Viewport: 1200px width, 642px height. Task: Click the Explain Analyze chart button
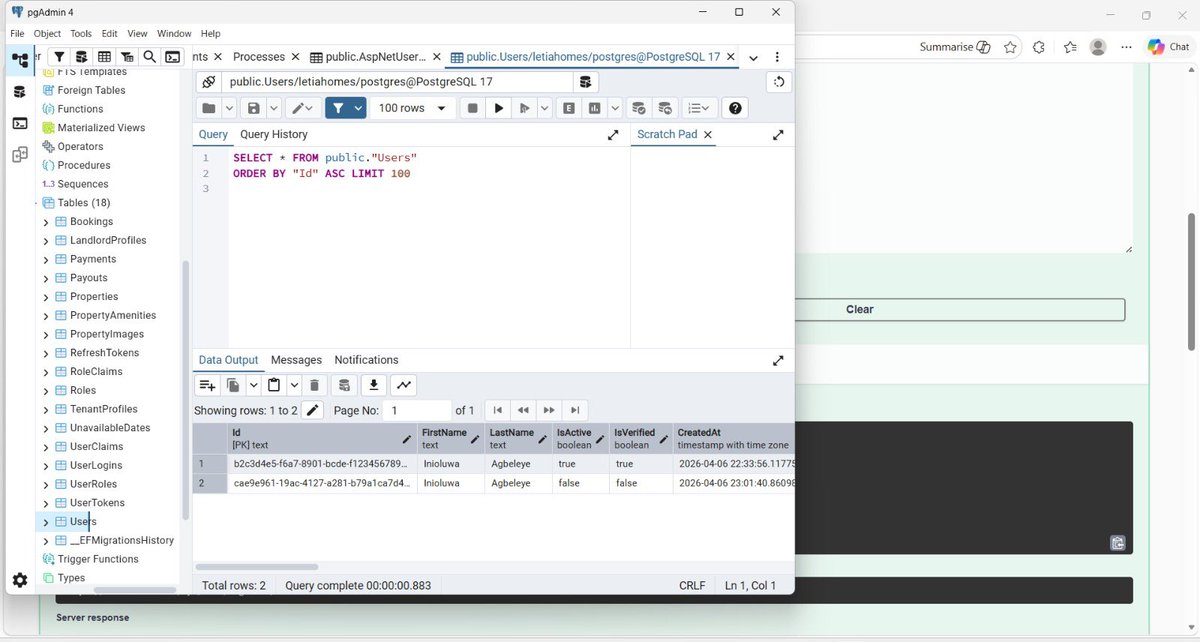tap(595, 108)
